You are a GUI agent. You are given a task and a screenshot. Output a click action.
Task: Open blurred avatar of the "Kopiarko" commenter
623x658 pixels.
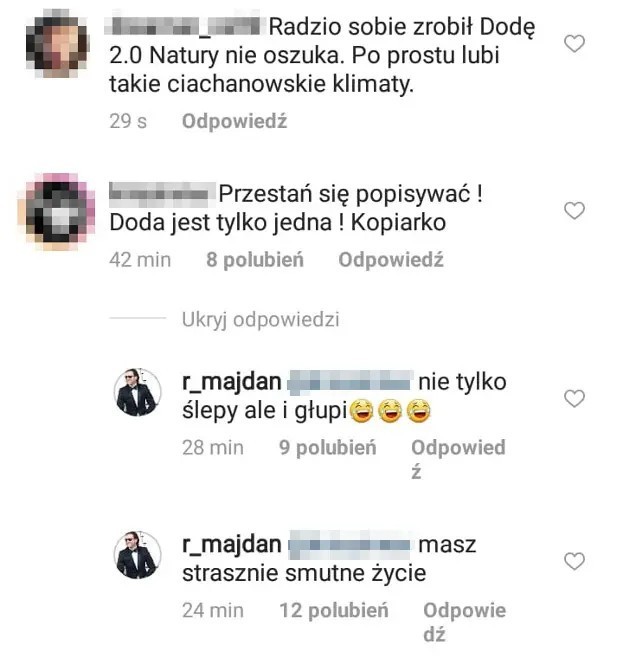(58, 211)
